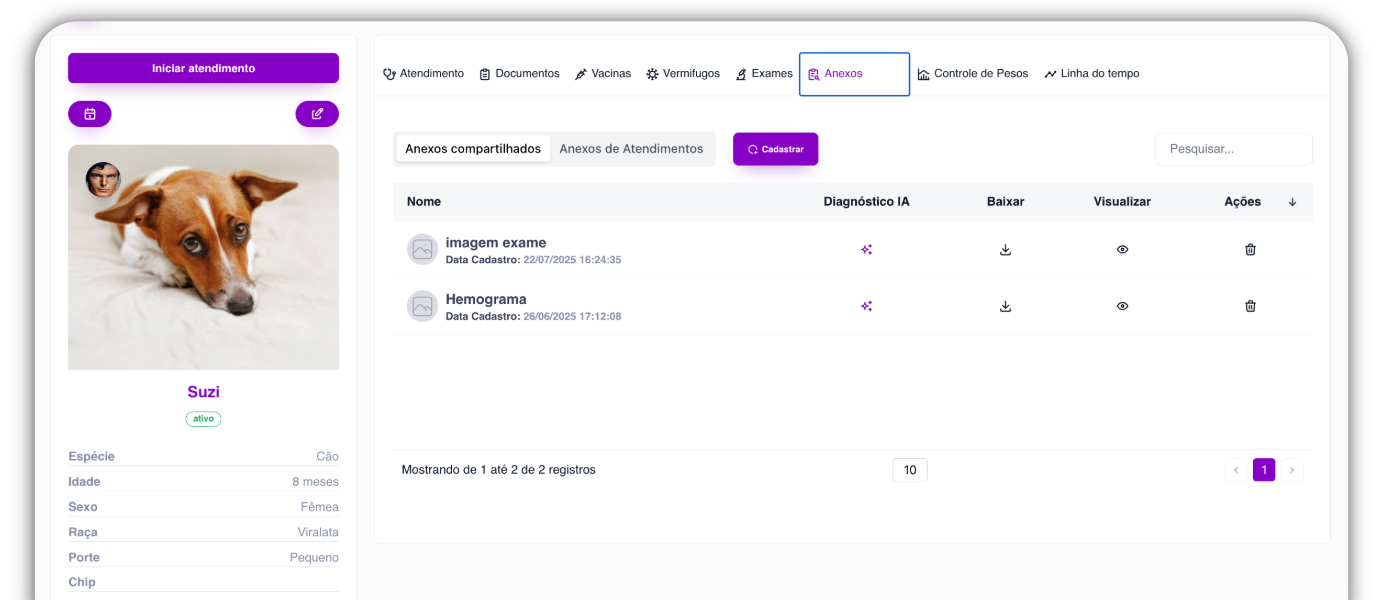Open the page size selector showing 10
The image size is (1400, 600).
909,470
